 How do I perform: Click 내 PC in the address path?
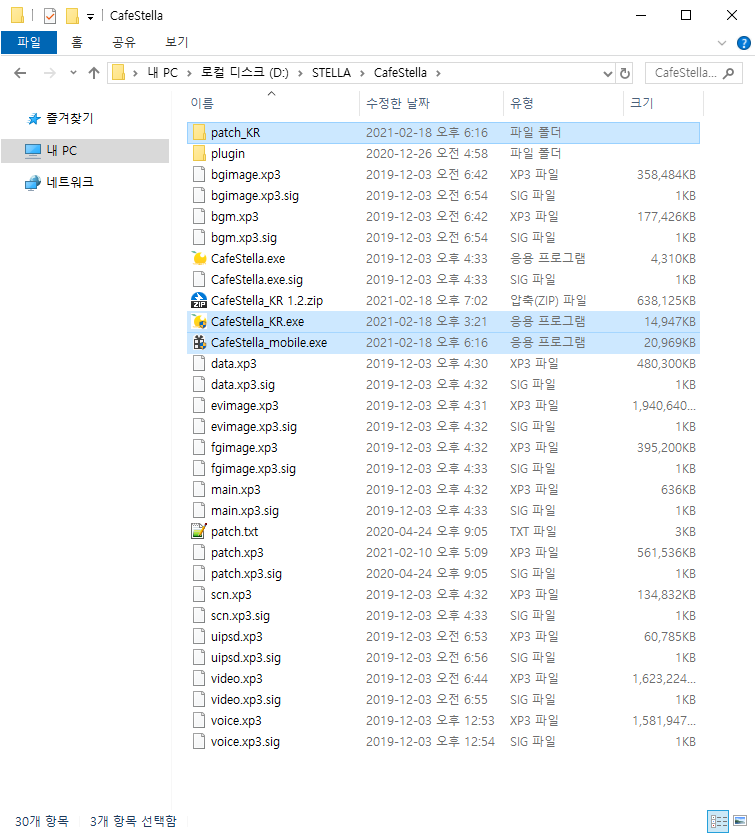[x=162, y=73]
